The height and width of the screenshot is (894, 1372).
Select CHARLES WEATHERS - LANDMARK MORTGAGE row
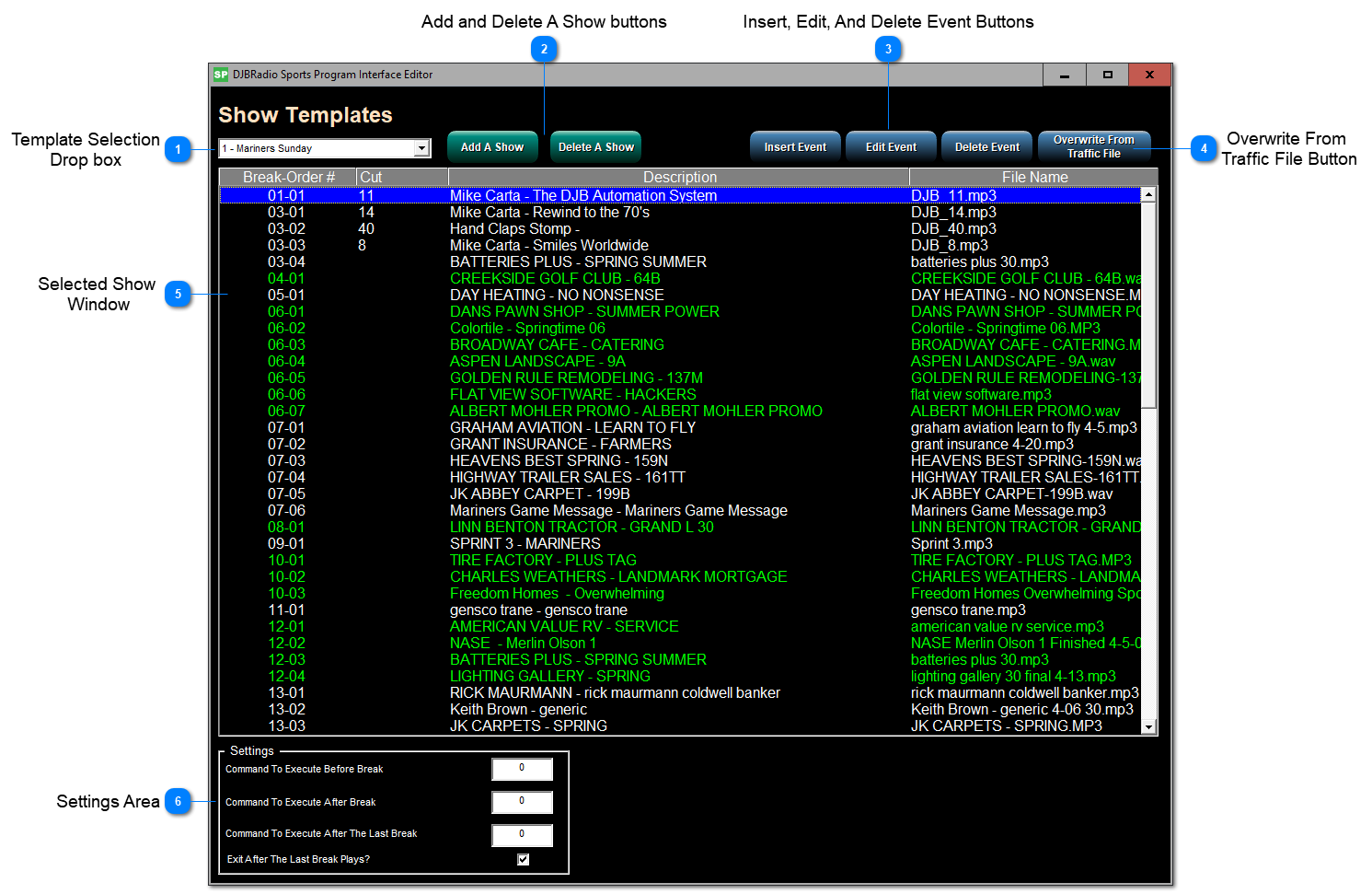(681, 576)
